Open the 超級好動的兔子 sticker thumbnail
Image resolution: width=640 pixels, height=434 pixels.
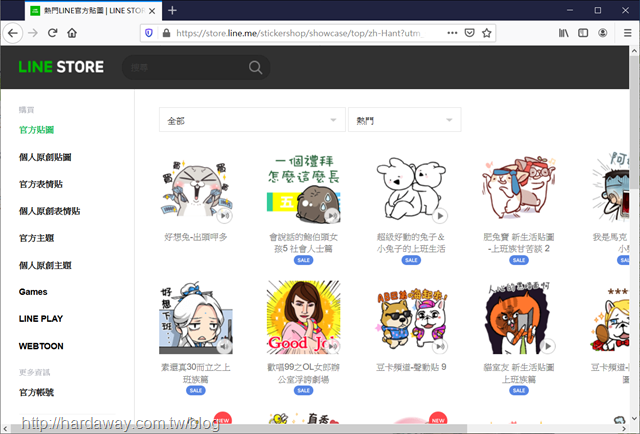point(411,188)
